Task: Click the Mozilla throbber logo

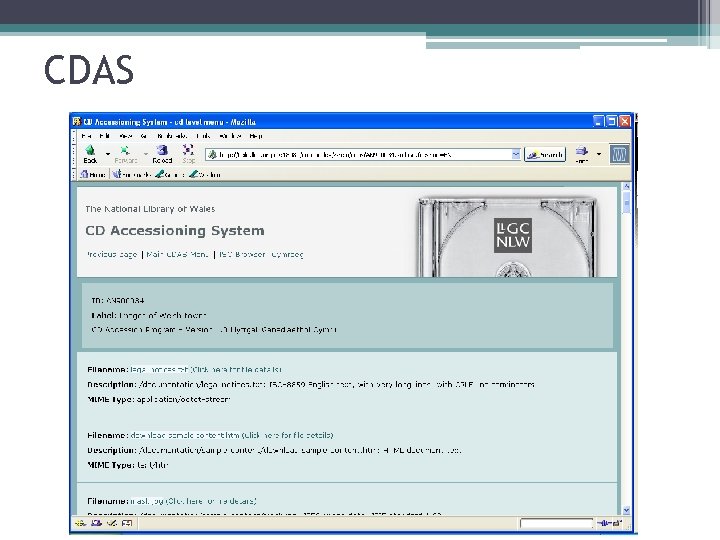Action: [x=619, y=154]
